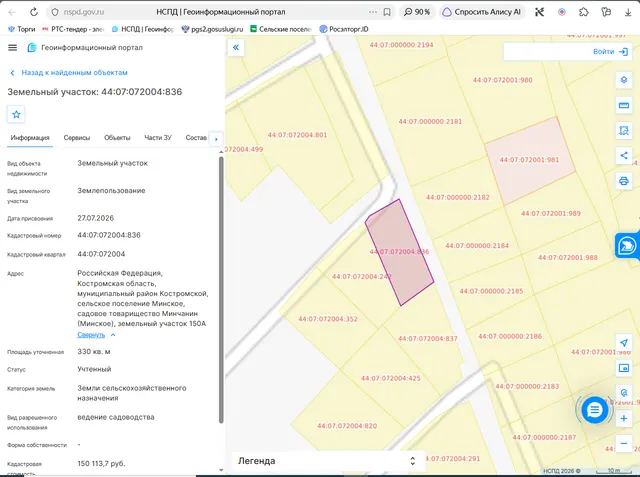This screenshot has height=477, width=640.
Task: Open the Росэлторг.ID bookmark
Action: click(344, 29)
